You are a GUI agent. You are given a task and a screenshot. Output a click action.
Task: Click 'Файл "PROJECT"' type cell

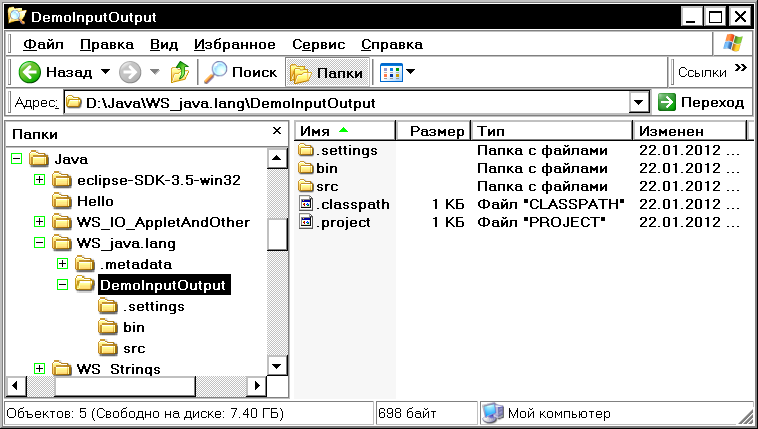pos(541,222)
